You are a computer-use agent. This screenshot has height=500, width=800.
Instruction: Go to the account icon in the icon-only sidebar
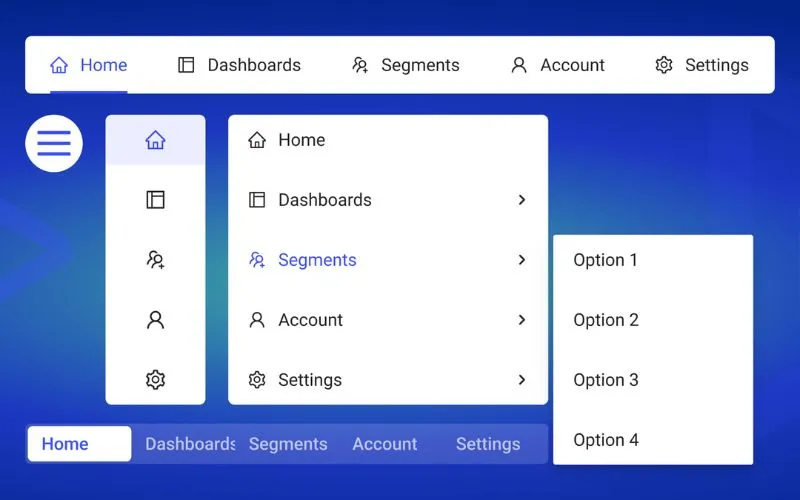click(156, 320)
